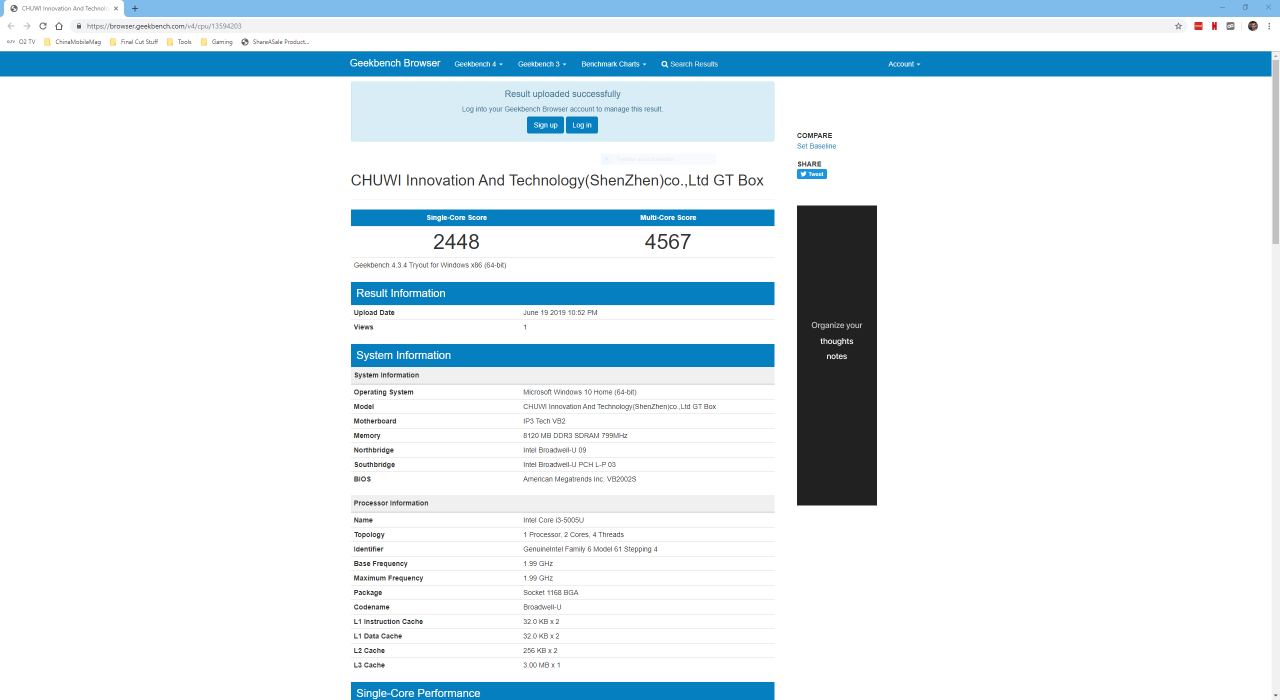Share result with the Tweet button
Screen dimensions: 1280x700
(x=812, y=174)
